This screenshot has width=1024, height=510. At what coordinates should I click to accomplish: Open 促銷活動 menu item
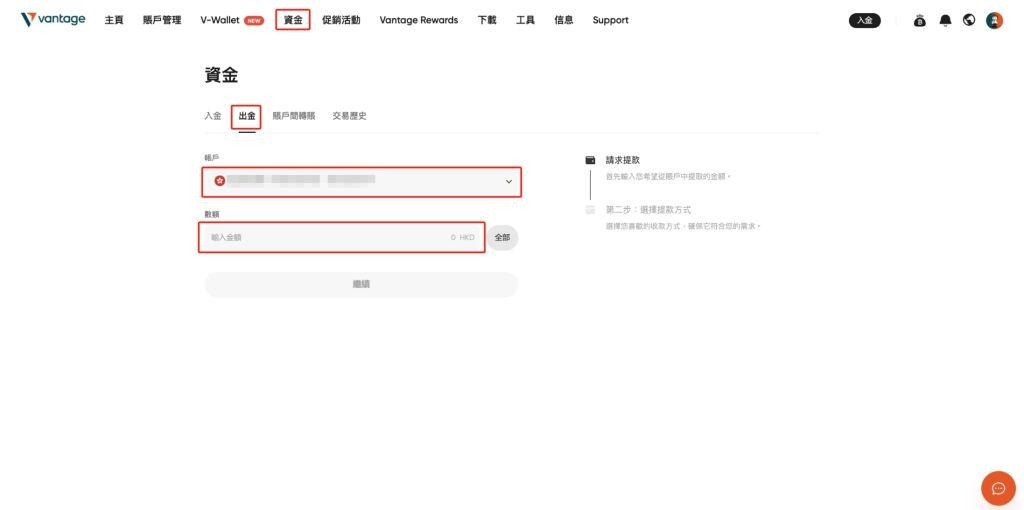(341, 20)
